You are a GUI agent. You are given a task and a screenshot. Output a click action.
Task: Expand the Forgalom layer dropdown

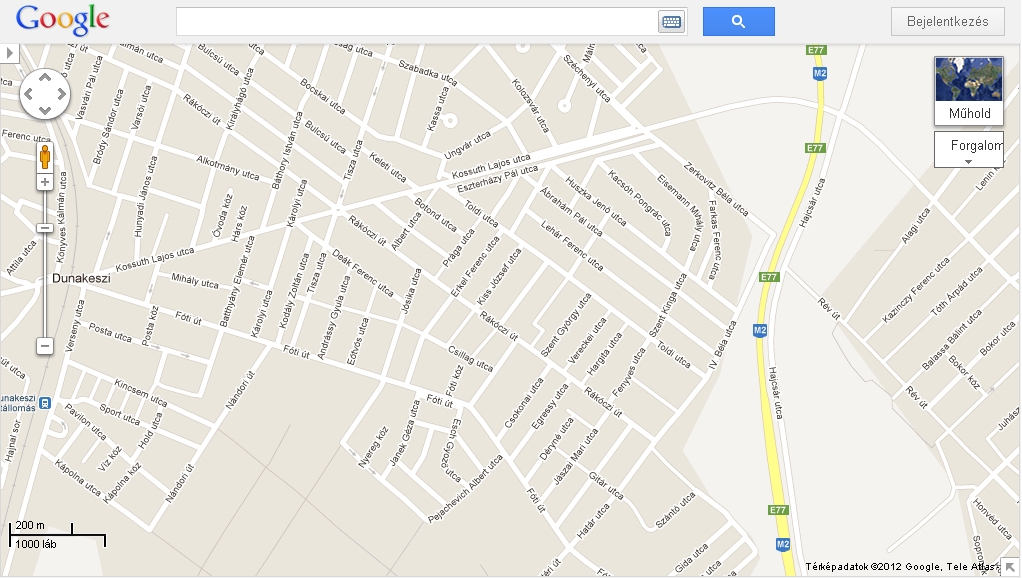pyautogui.click(x=969, y=149)
